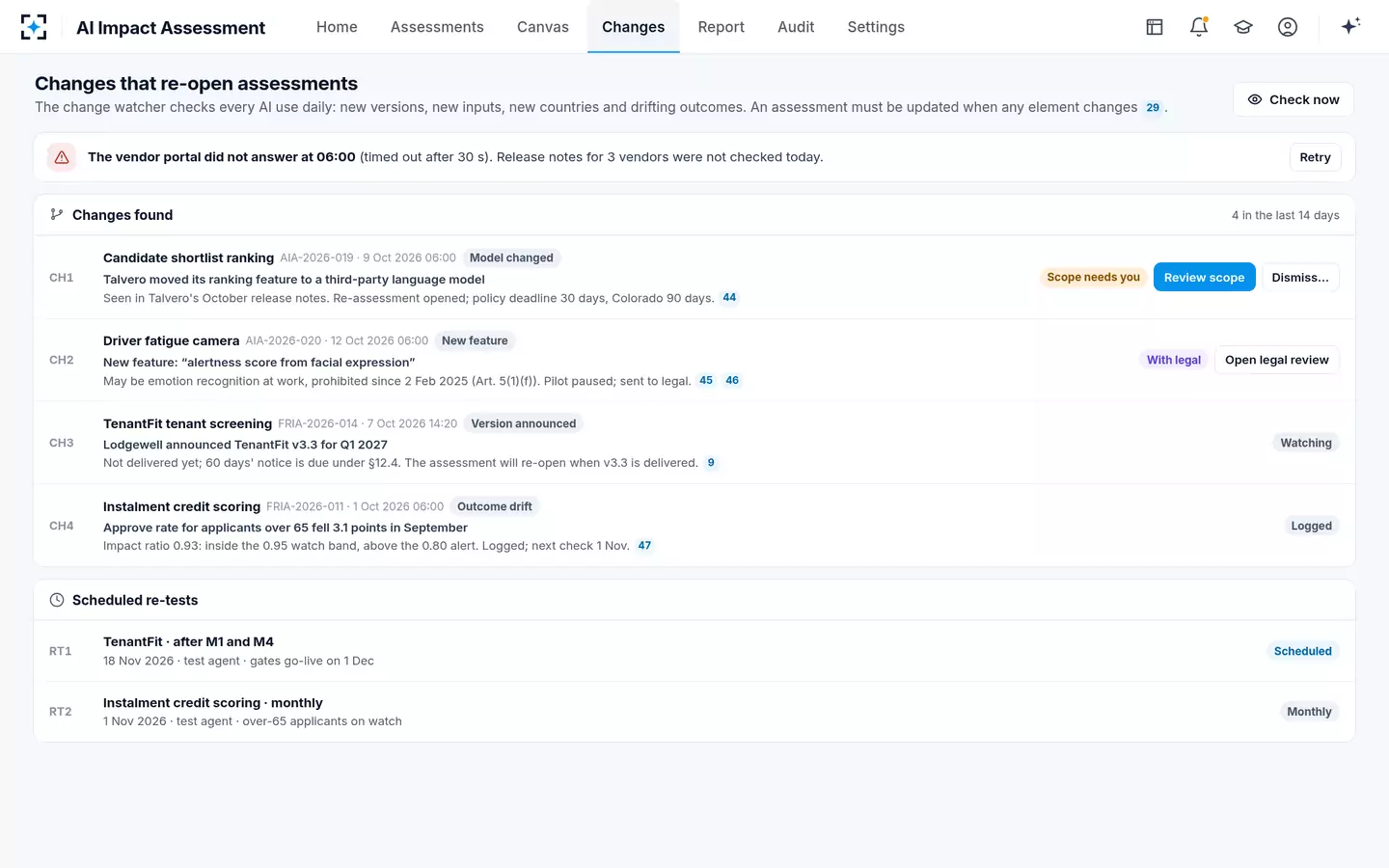
Task: Open legal review for Driver fatigue camera
Action: click(1276, 360)
